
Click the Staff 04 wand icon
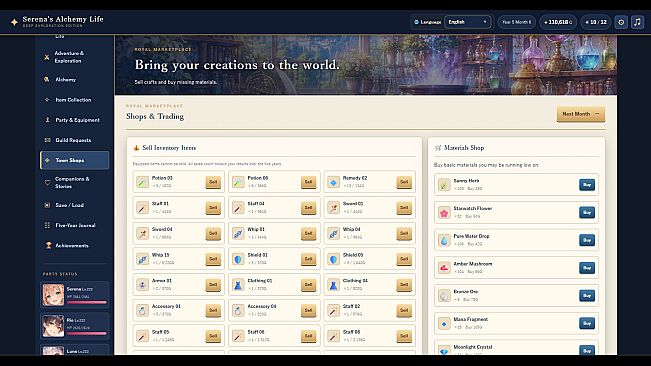click(x=238, y=207)
